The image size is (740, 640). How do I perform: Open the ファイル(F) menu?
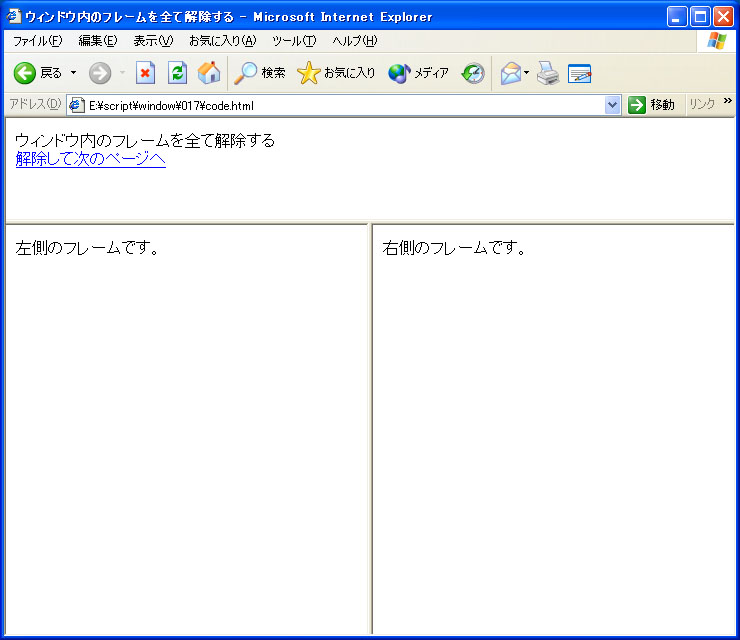coord(37,41)
